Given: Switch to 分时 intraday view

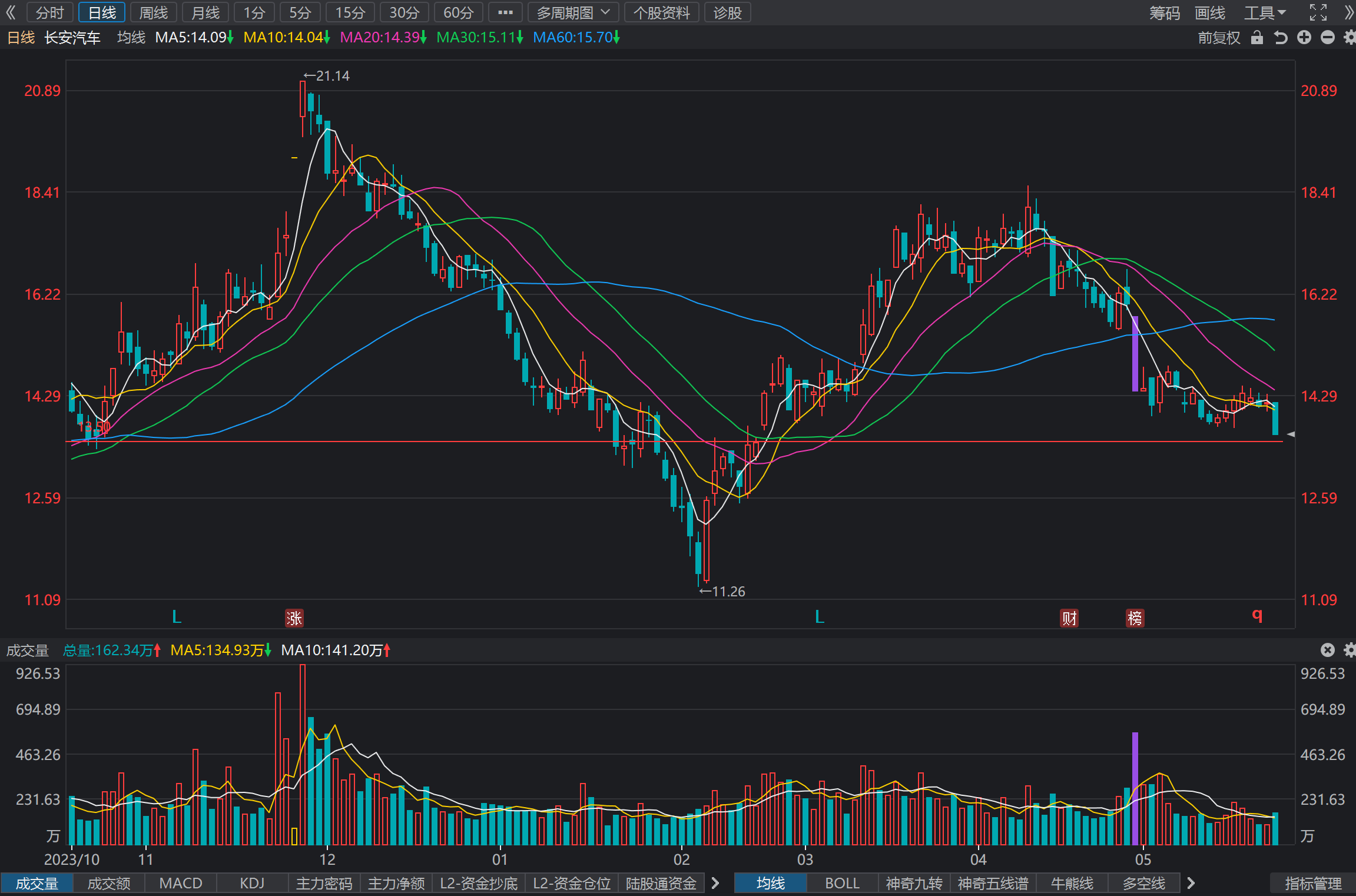Looking at the screenshot, I should (x=49, y=12).
